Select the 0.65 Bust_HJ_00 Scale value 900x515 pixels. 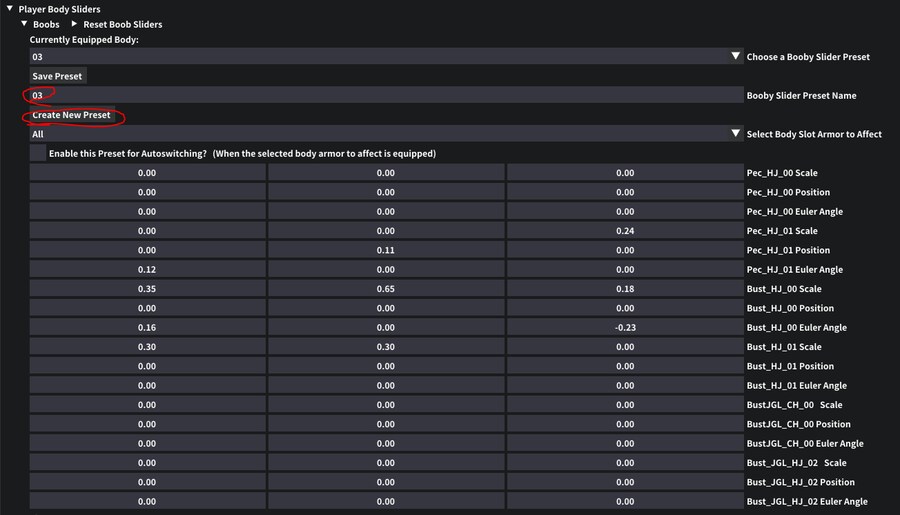[385, 289]
